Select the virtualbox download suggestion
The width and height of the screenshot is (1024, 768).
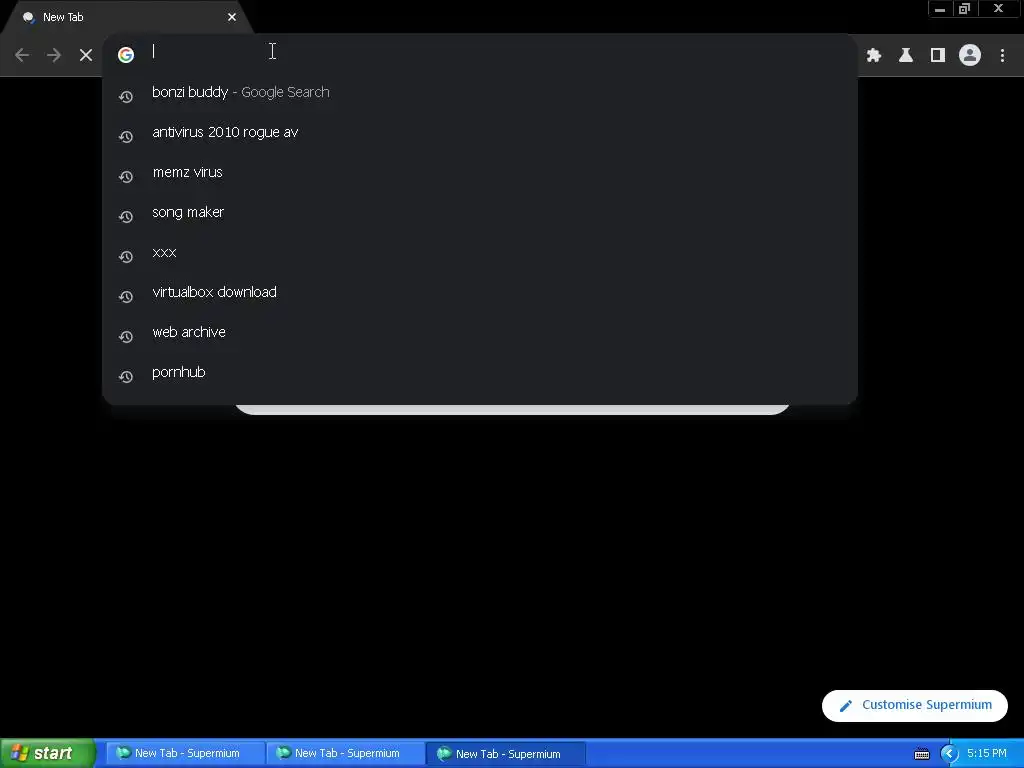[480, 293]
